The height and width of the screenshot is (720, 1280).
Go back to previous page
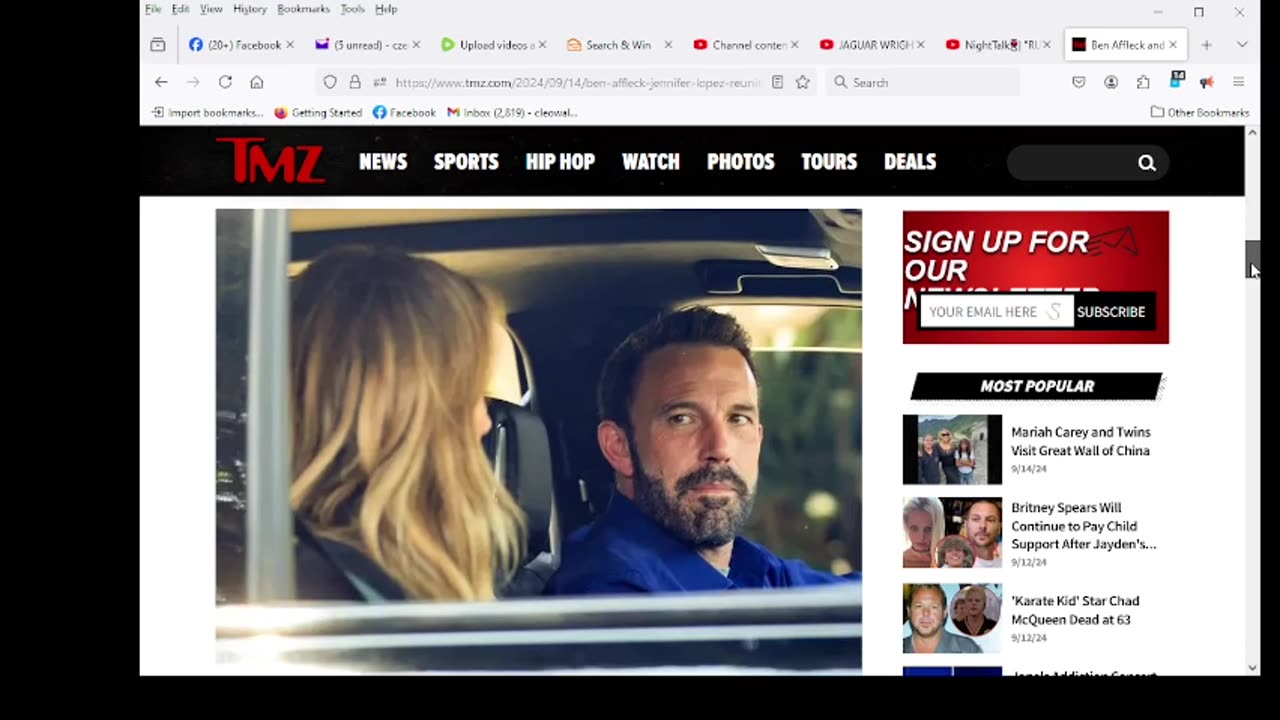161,82
